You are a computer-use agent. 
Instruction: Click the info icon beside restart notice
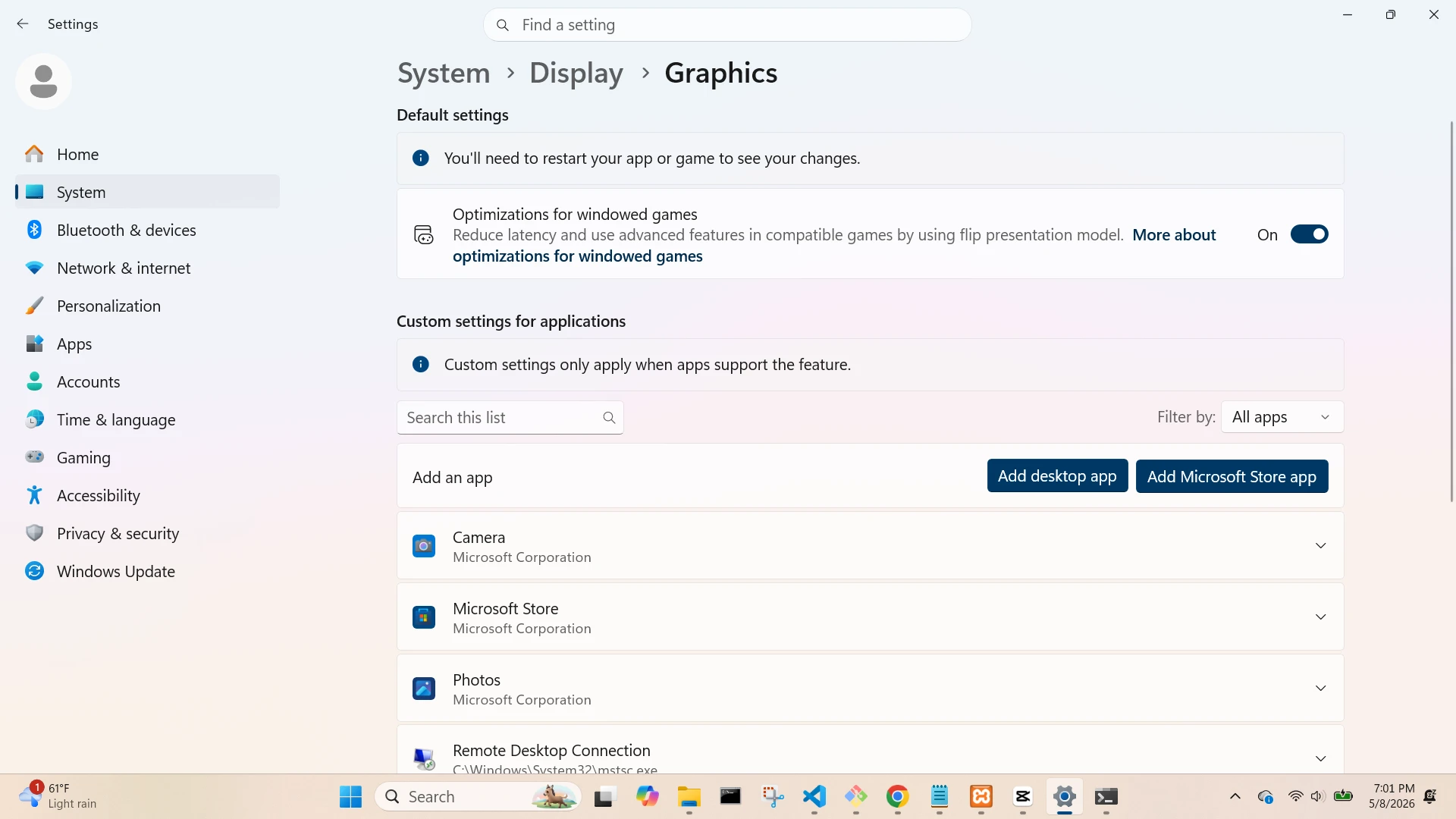(421, 158)
